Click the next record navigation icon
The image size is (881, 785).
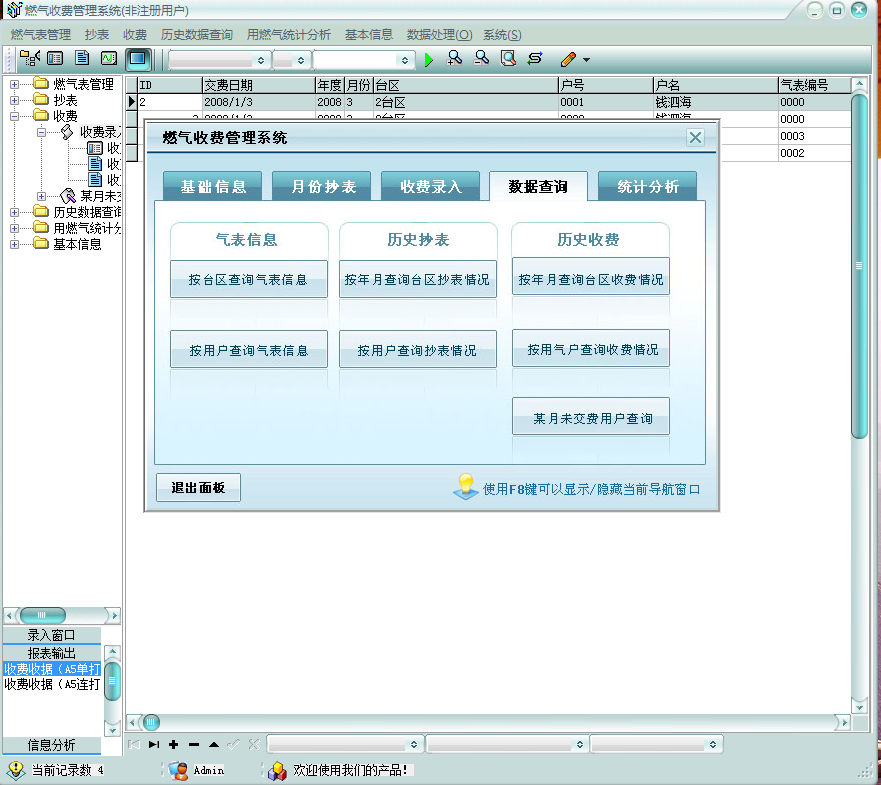pyautogui.click(x=153, y=745)
